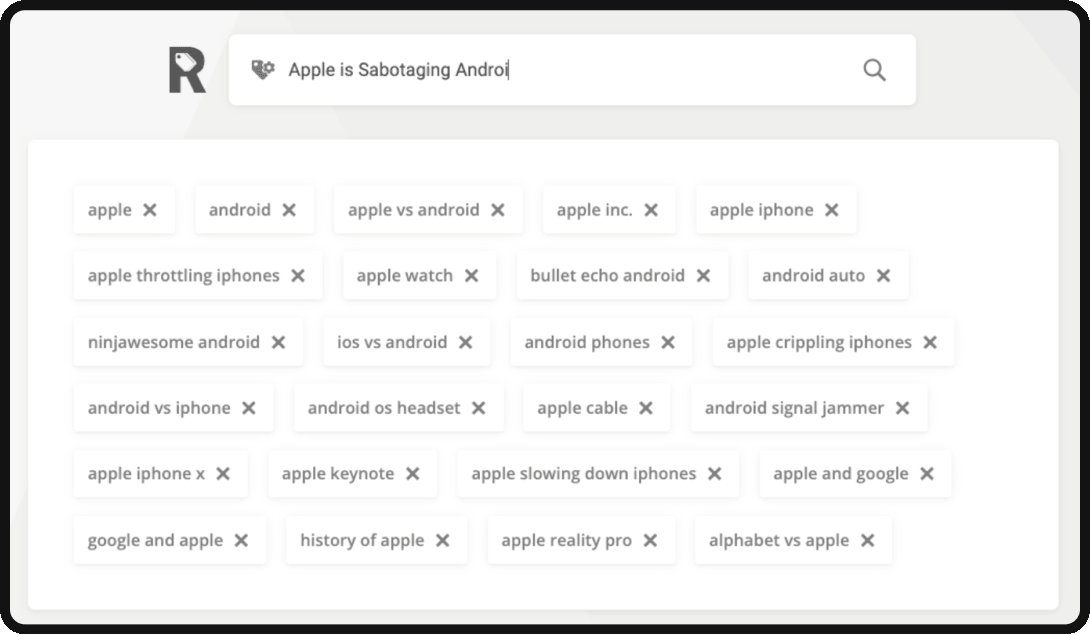Delete the 'apple slowing down iphones' tag
The width and height of the screenshot is (1090, 635).
pos(715,474)
